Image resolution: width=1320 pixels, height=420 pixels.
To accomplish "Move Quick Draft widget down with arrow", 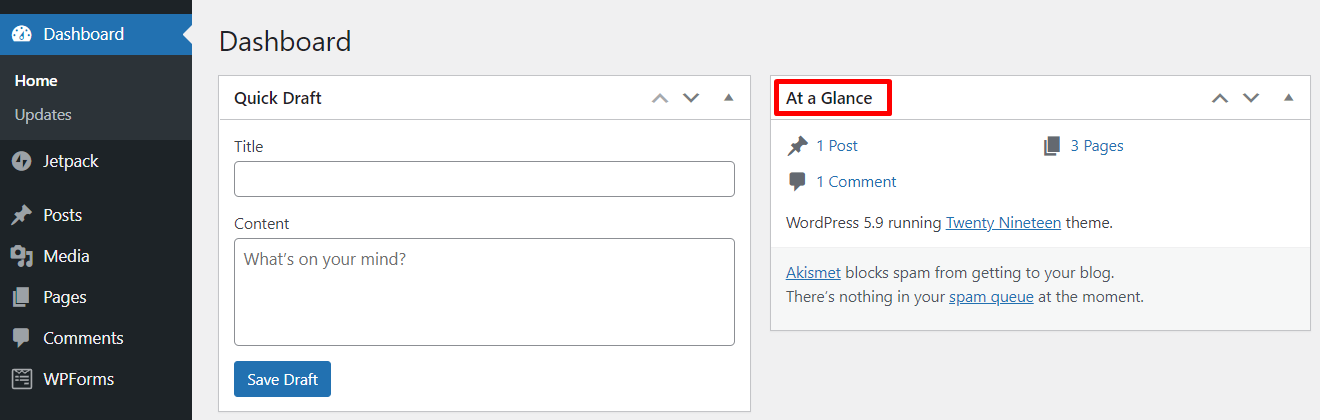I will click(691, 98).
